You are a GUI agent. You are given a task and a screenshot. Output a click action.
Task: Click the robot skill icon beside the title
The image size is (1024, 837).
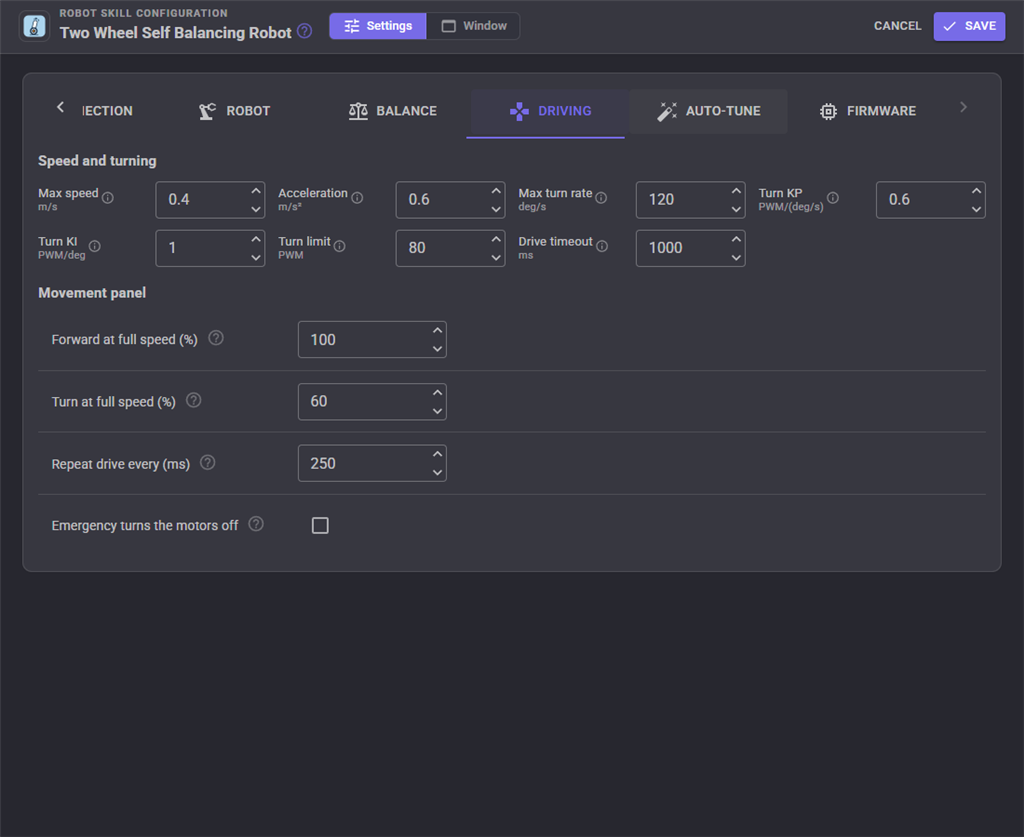[35, 26]
